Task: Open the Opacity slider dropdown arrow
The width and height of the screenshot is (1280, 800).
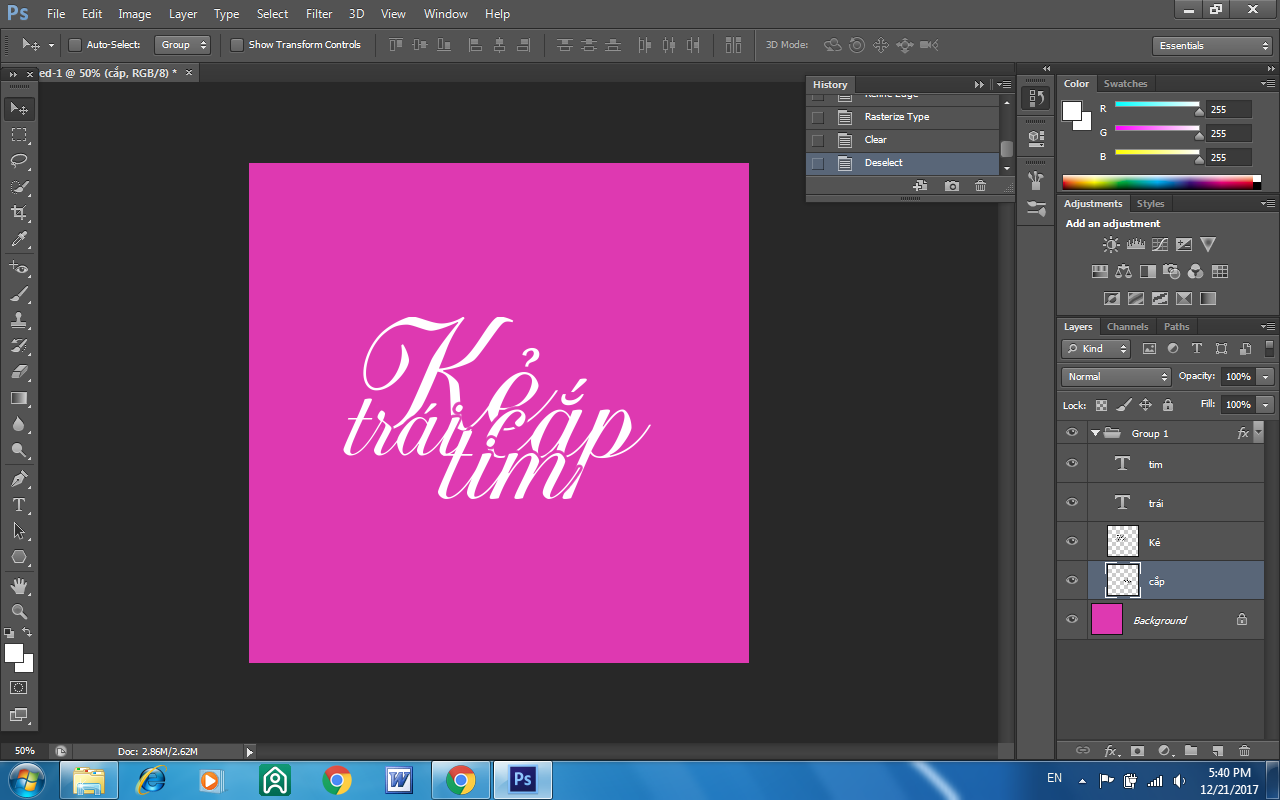Action: click(1266, 377)
